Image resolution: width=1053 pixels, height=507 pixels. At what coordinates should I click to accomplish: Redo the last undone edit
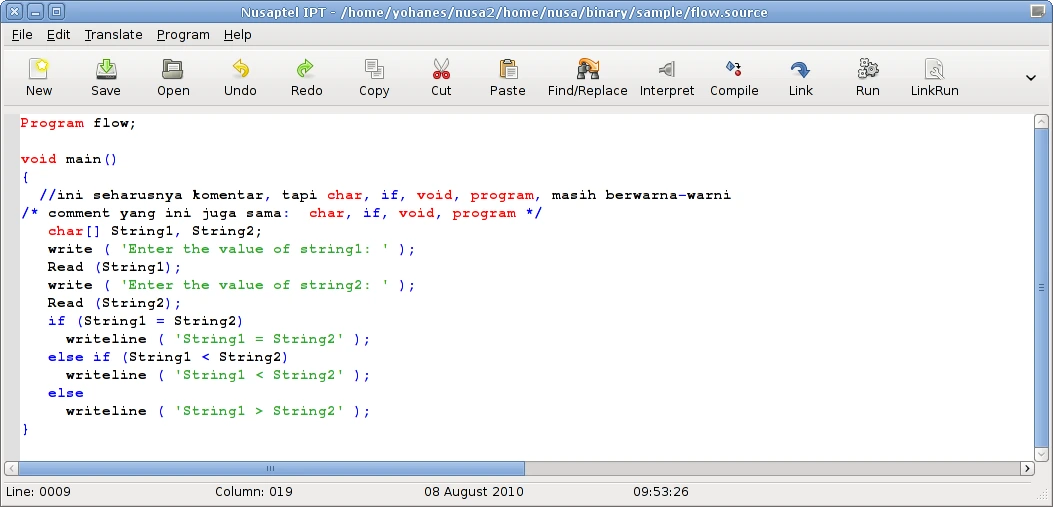coord(306,77)
